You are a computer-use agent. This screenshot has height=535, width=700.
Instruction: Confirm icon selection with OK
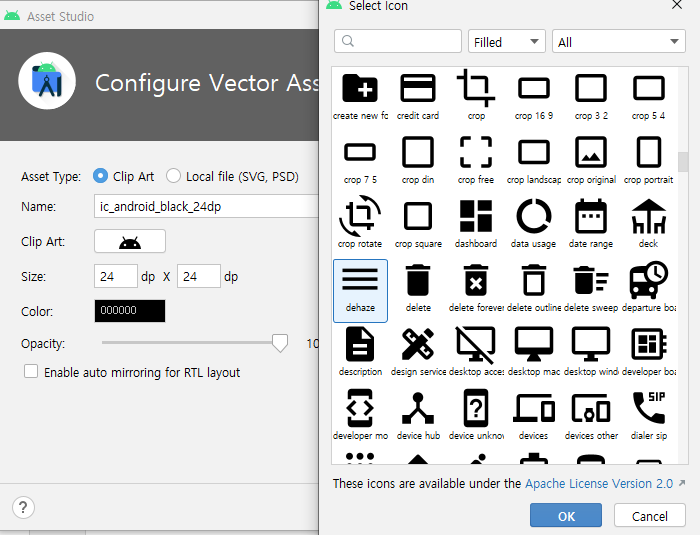tap(566, 516)
